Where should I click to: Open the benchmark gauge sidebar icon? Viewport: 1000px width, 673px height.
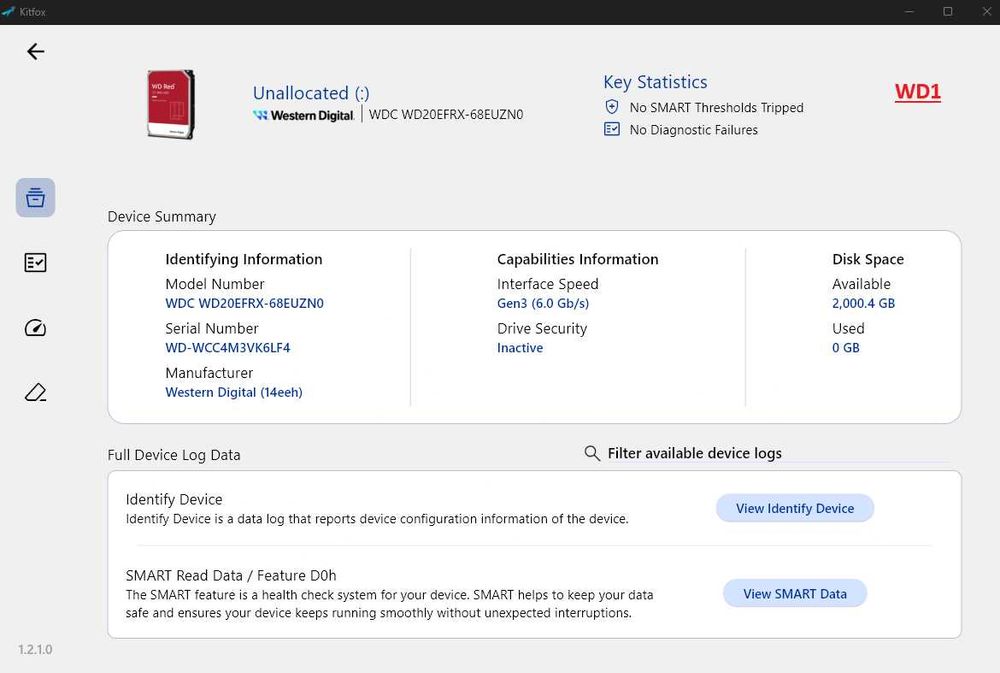(35, 328)
